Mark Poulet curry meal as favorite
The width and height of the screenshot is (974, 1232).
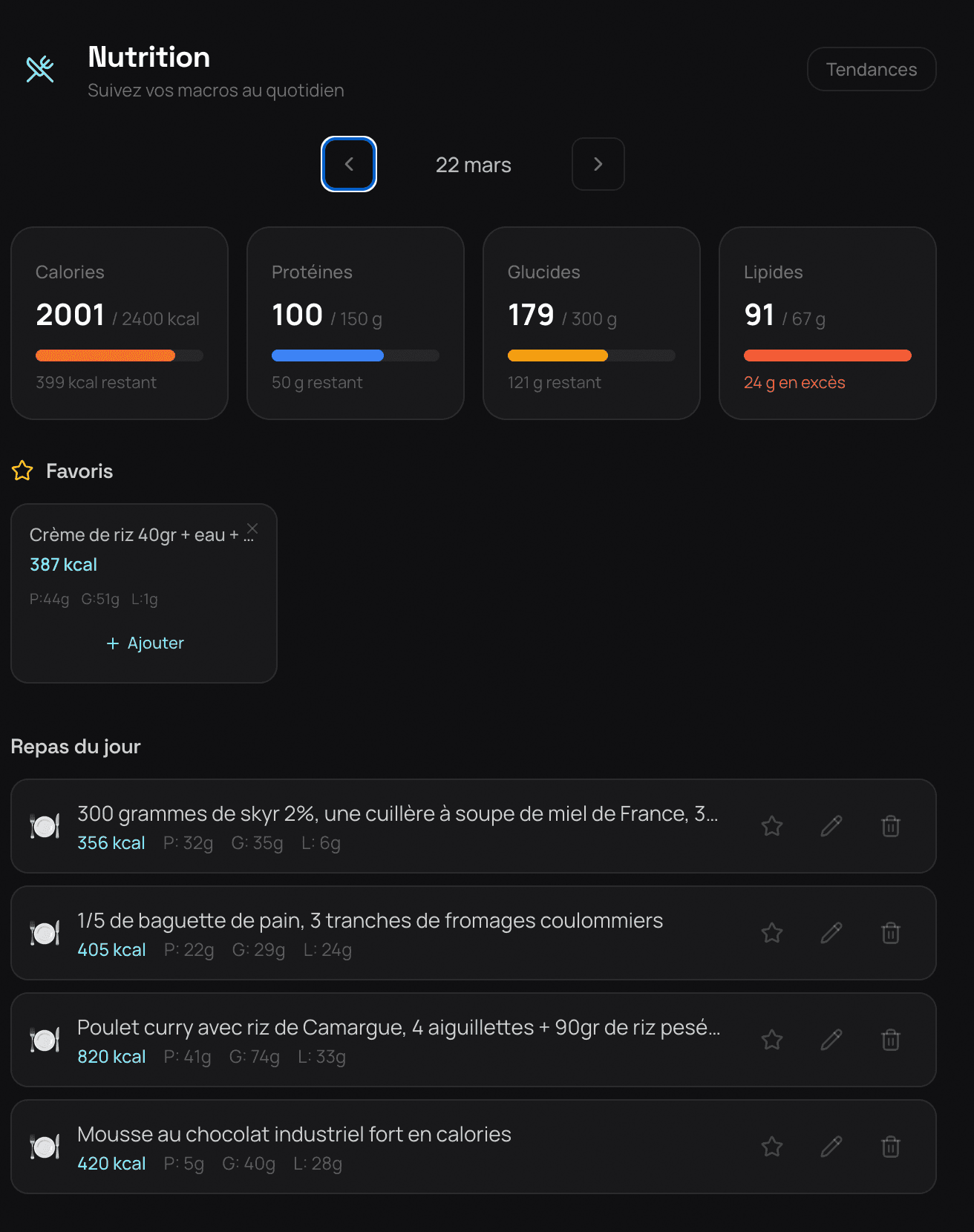click(x=772, y=1040)
